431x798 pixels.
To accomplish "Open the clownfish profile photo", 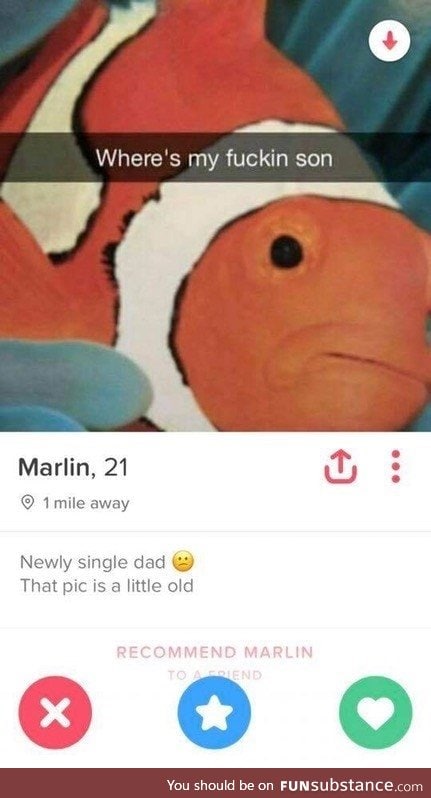I will (x=215, y=216).
